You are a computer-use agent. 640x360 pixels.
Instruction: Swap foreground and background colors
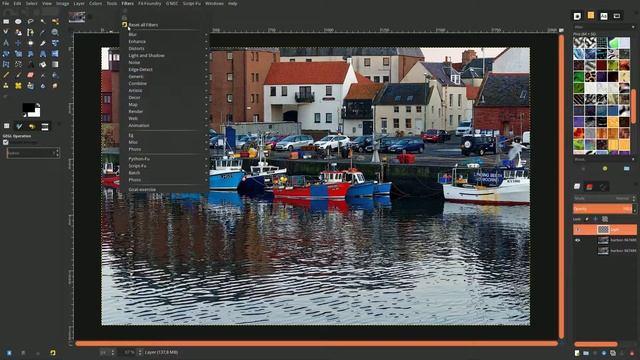pos(38,105)
